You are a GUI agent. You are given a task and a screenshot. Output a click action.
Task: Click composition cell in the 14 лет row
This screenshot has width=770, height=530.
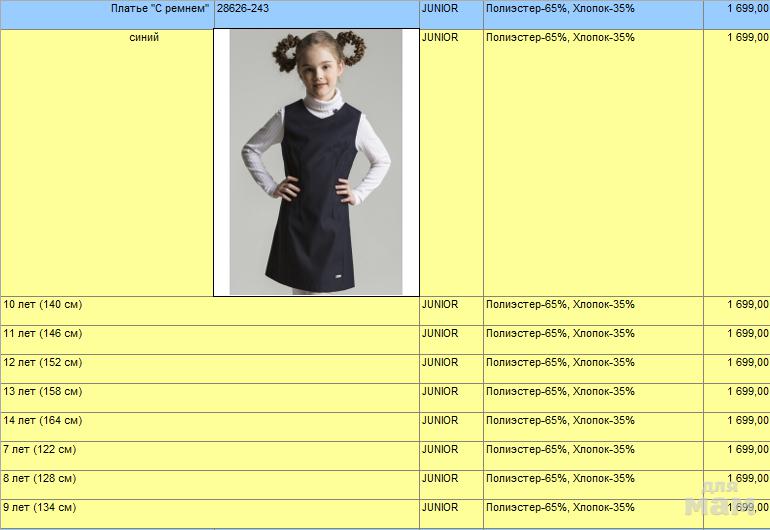tap(560, 421)
